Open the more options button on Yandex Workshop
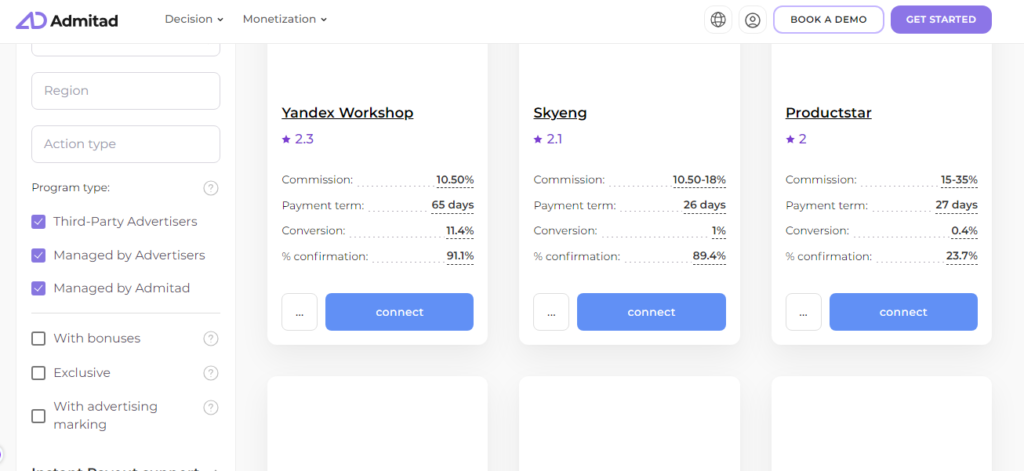Image resolution: width=1024 pixels, height=471 pixels. (299, 312)
